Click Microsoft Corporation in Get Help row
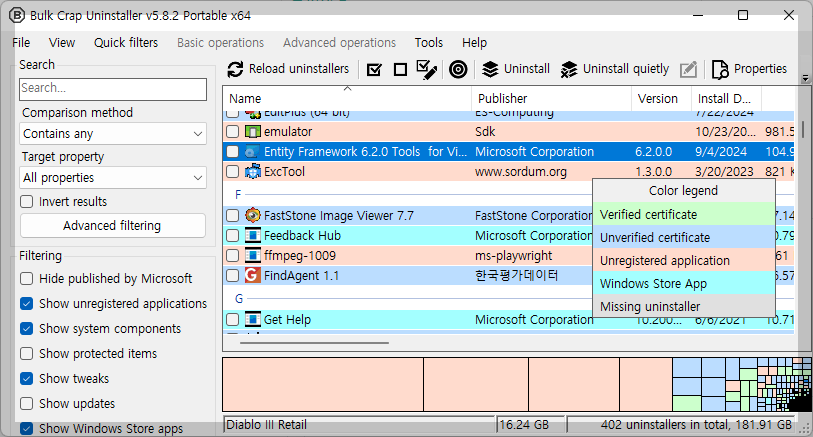813x437 pixels. 534,319
